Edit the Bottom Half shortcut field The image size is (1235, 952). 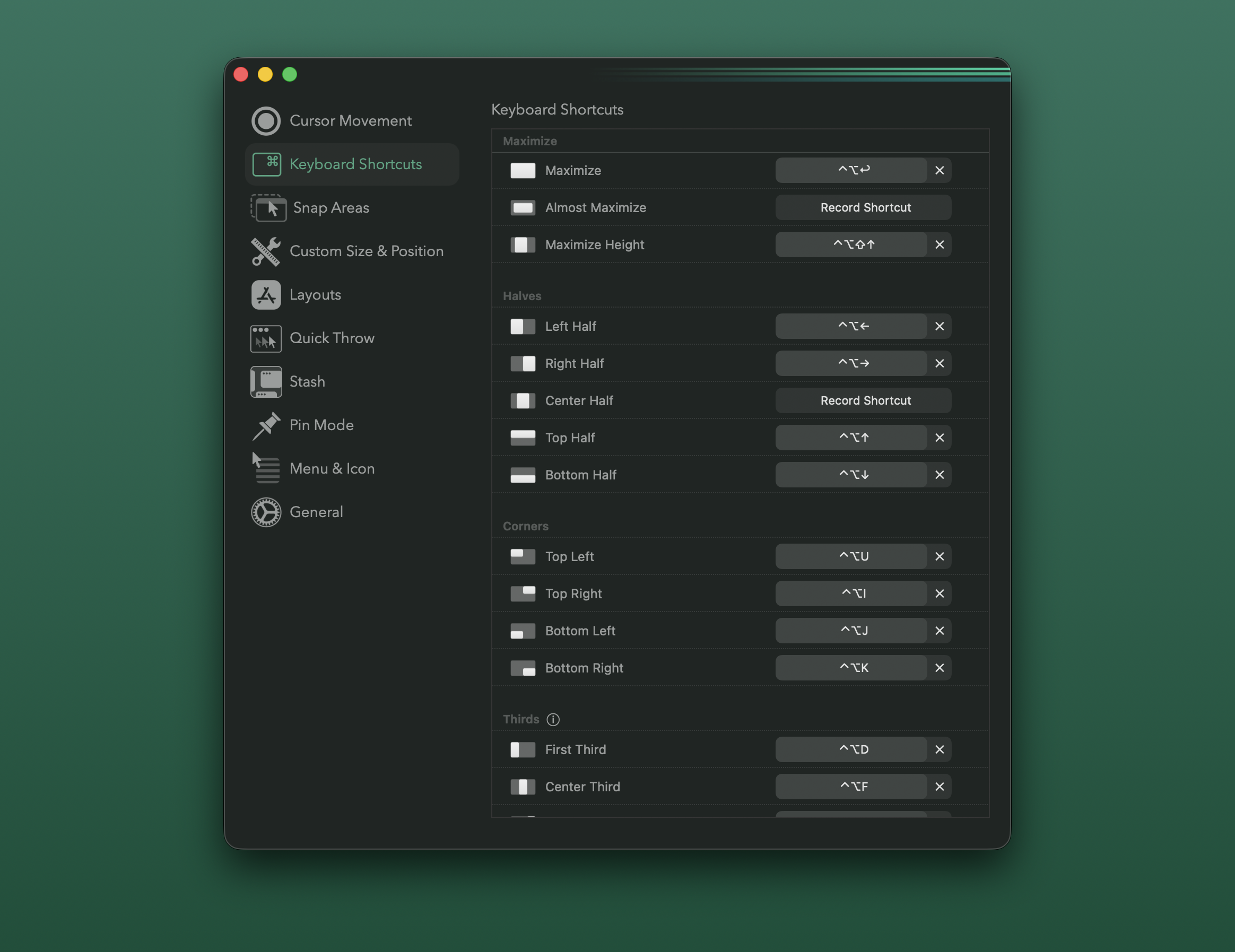pyautogui.click(x=851, y=475)
